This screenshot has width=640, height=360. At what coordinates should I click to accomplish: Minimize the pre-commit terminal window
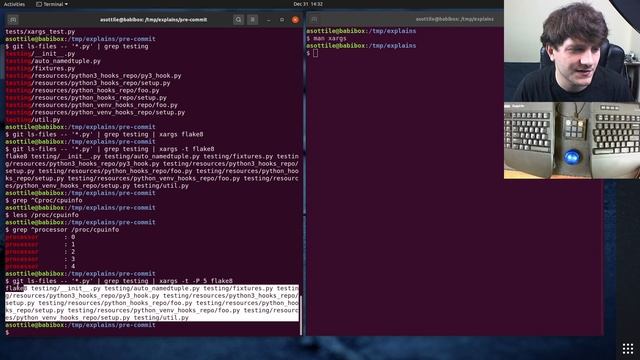coord(268,20)
